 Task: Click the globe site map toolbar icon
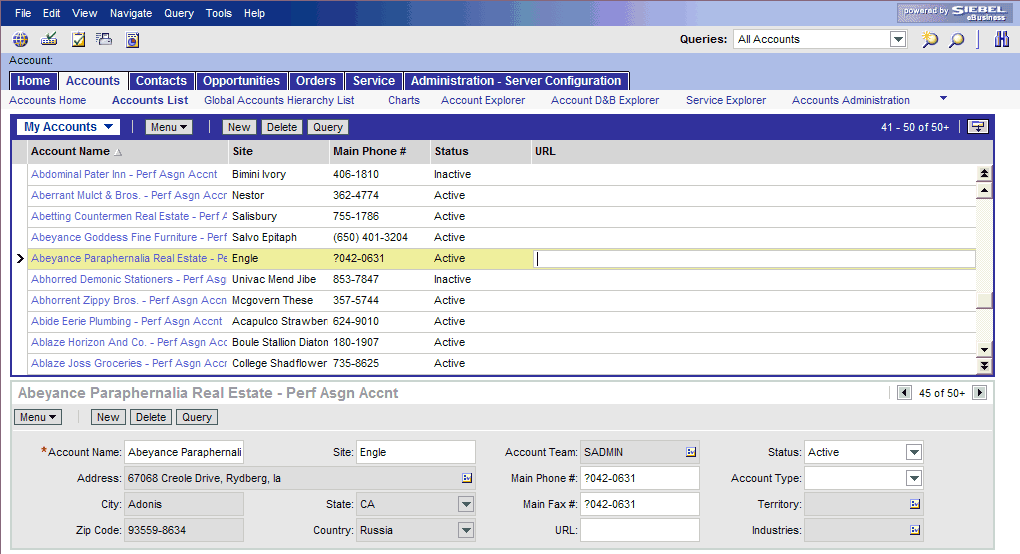click(x=20, y=40)
